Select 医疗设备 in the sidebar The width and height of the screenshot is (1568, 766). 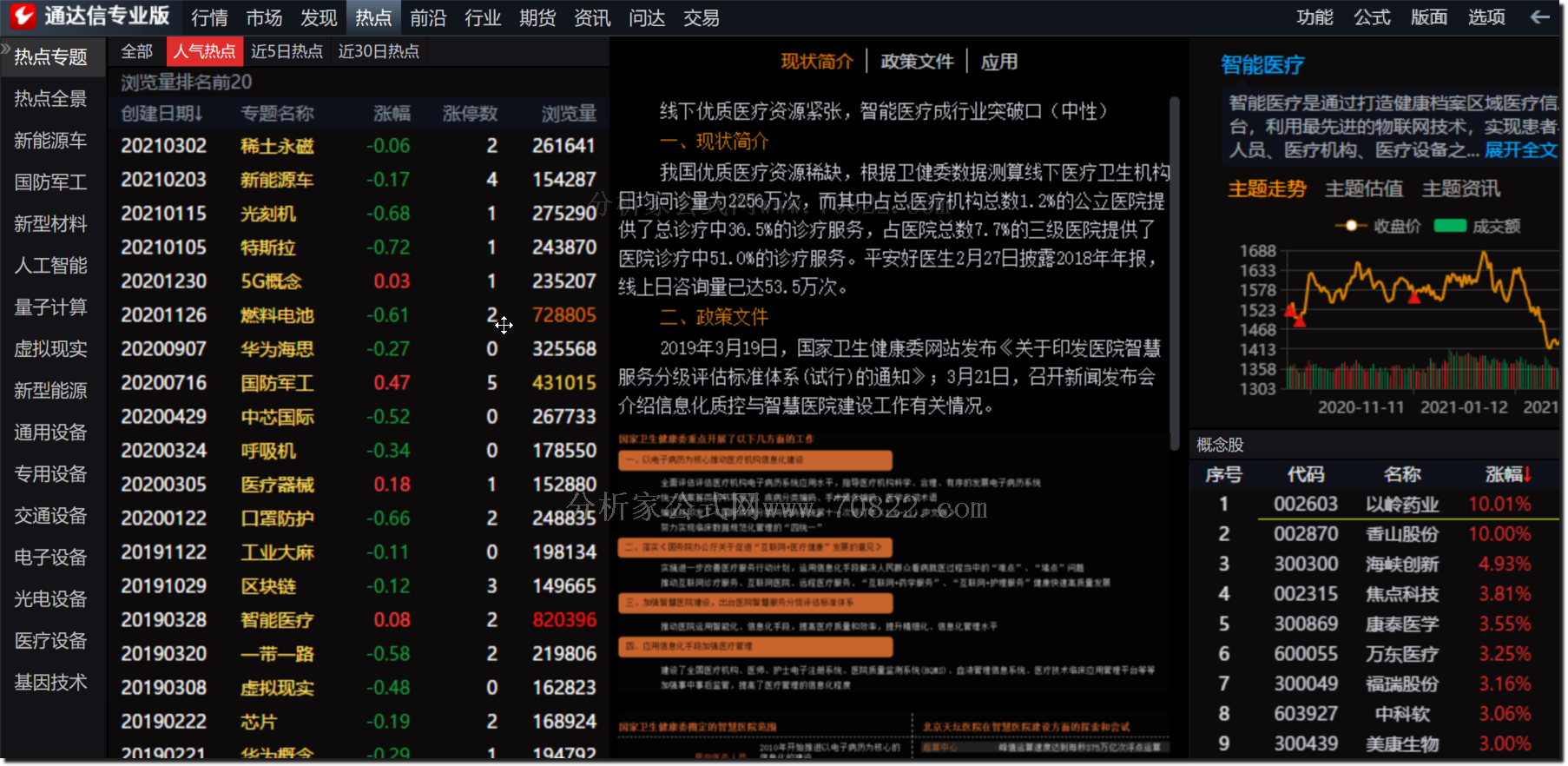click(50, 641)
